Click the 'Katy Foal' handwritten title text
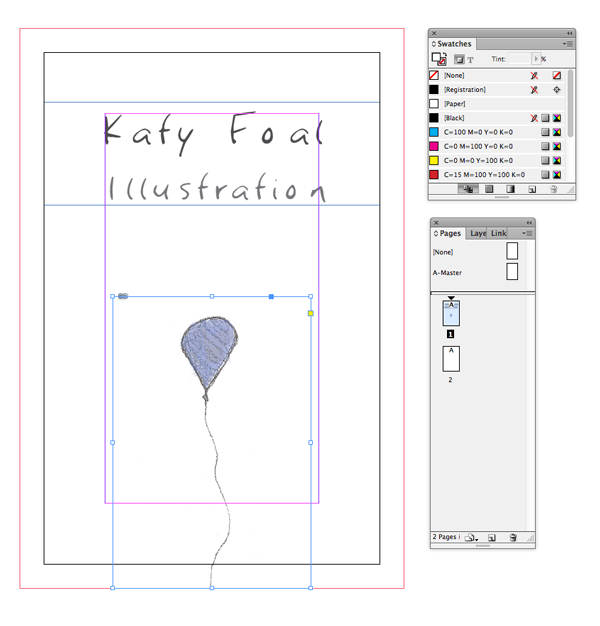The image size is (600, 626). [x=214, y=134]
